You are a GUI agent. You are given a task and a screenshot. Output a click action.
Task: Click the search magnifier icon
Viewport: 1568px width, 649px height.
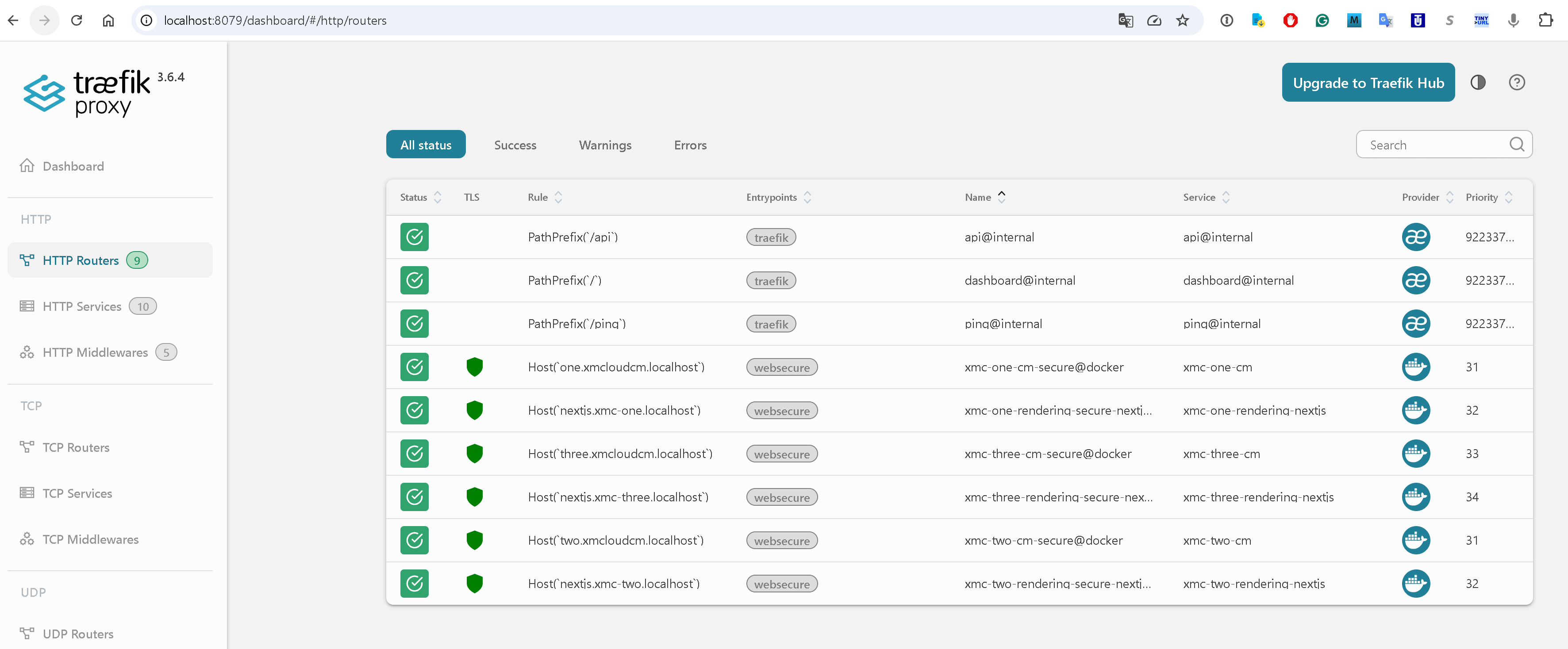1516,144
